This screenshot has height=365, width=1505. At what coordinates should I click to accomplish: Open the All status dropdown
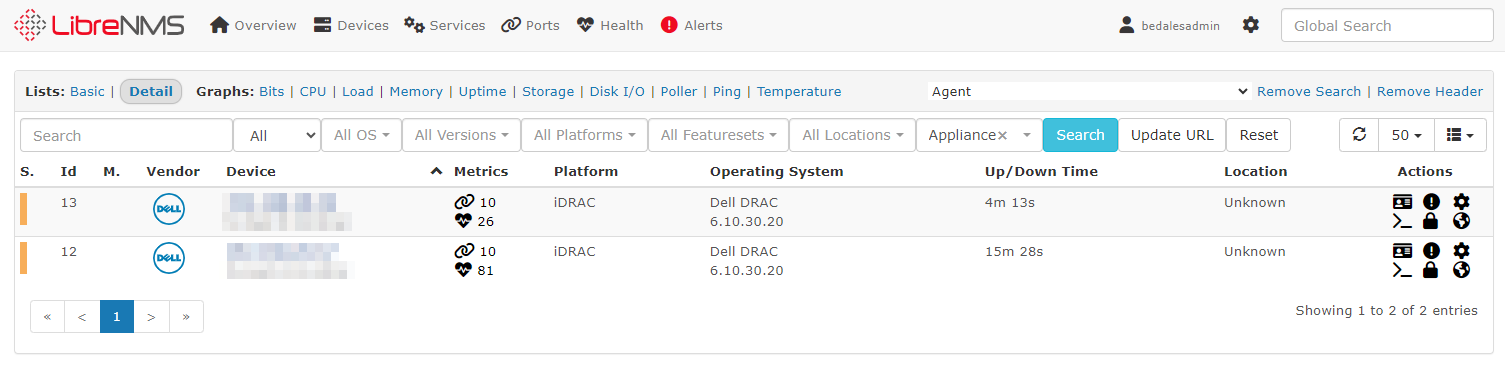(x=277, y=135)
